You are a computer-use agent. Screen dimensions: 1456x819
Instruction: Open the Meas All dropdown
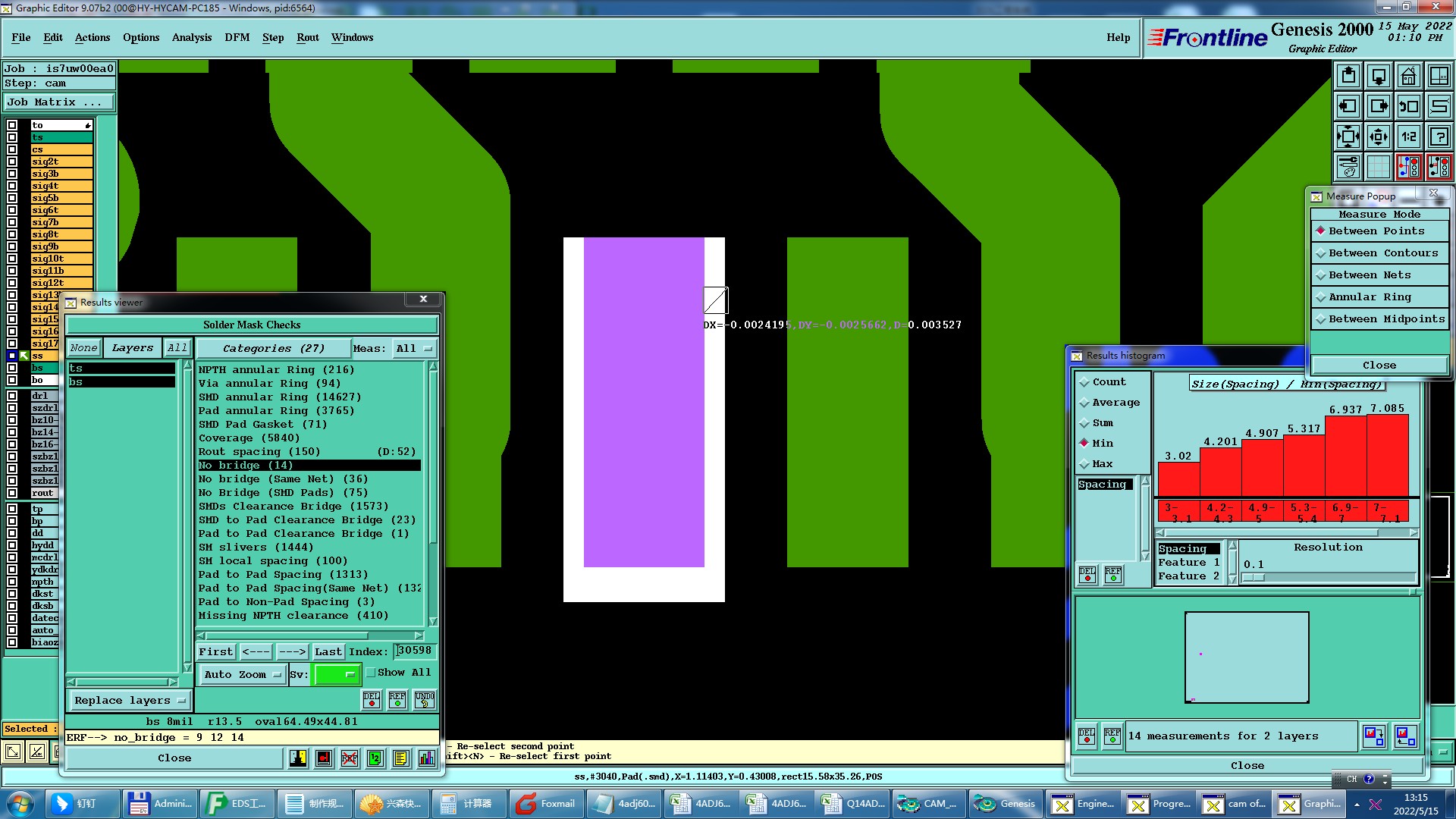413,349
